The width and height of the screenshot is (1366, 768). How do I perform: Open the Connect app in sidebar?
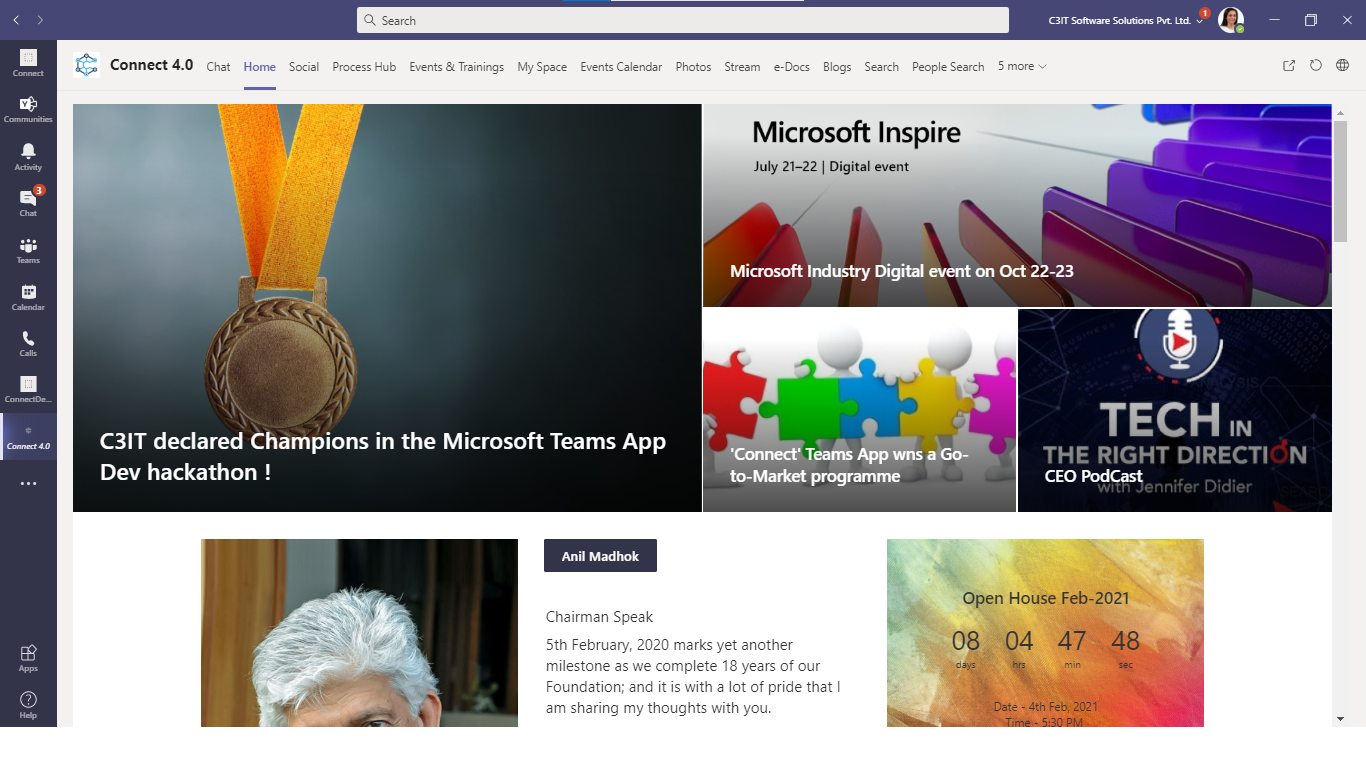tap(28, 63)
